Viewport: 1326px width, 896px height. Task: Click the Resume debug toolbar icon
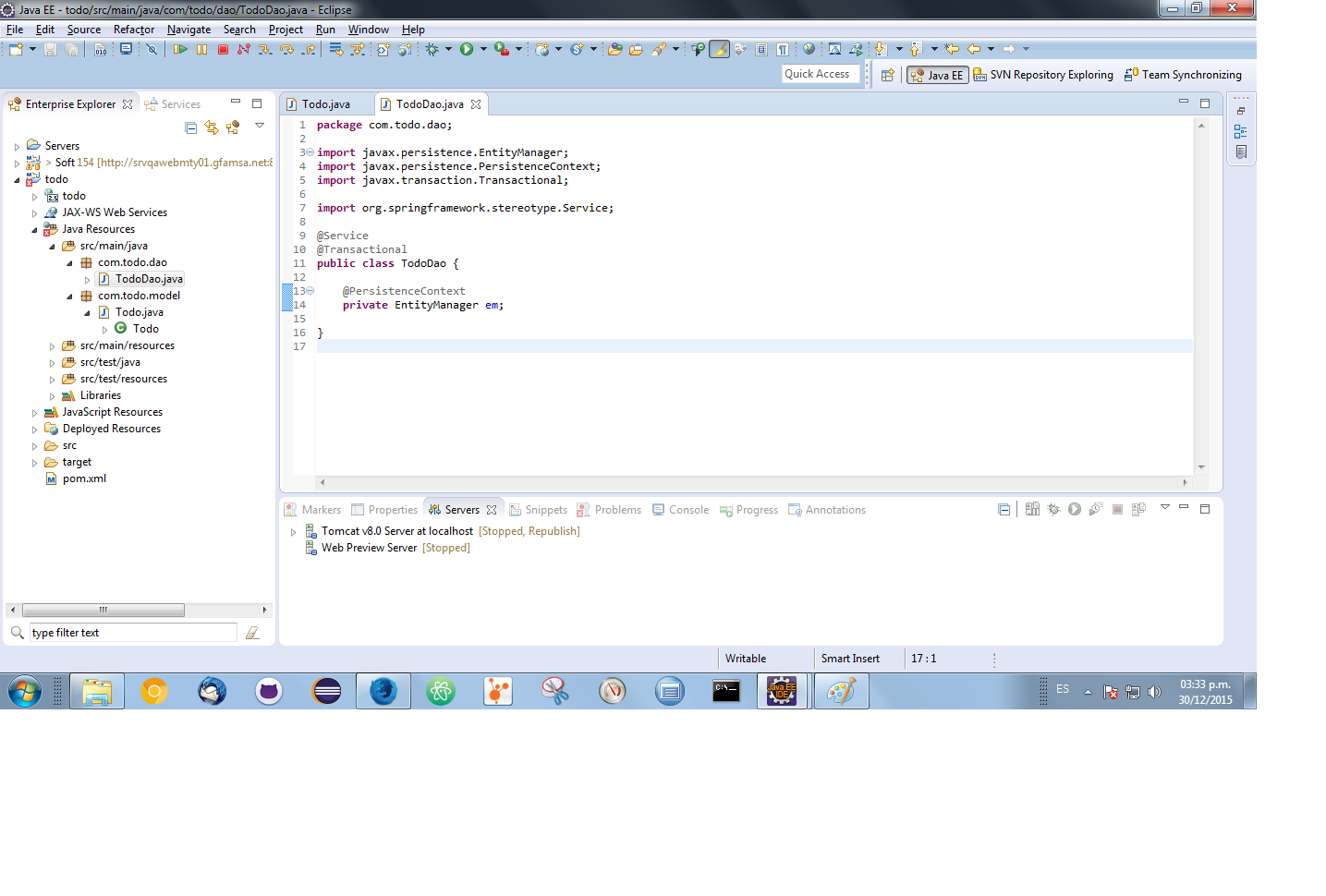coord(180,49)
